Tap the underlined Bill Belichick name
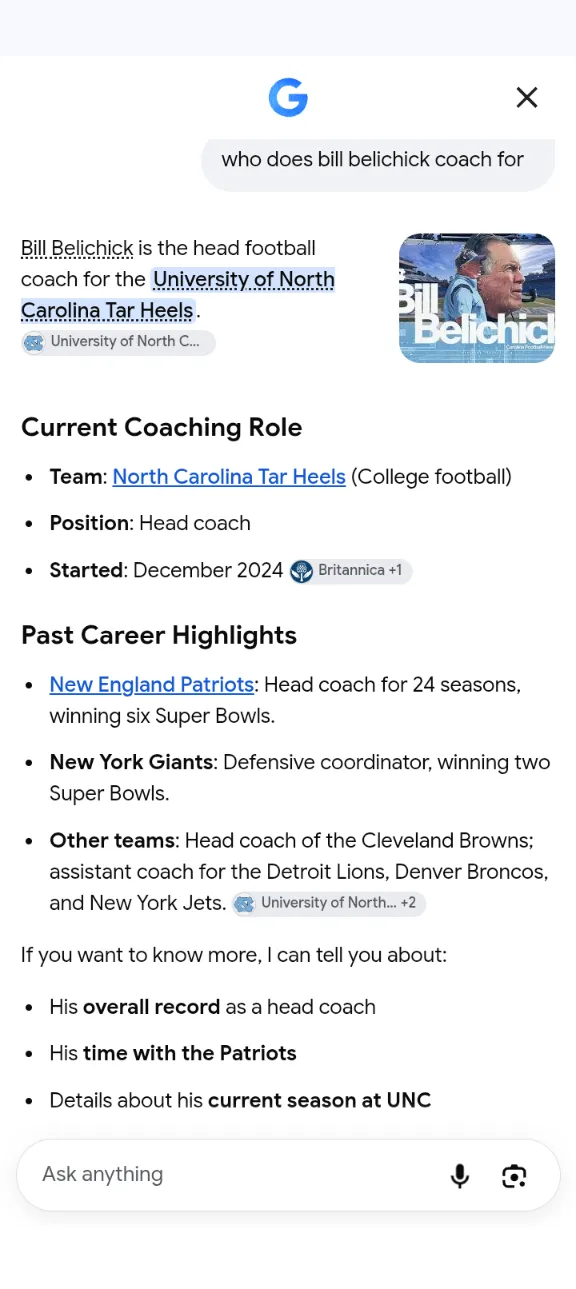The width and height of the screenshot is (576, 1289). (x=77, y=248)
